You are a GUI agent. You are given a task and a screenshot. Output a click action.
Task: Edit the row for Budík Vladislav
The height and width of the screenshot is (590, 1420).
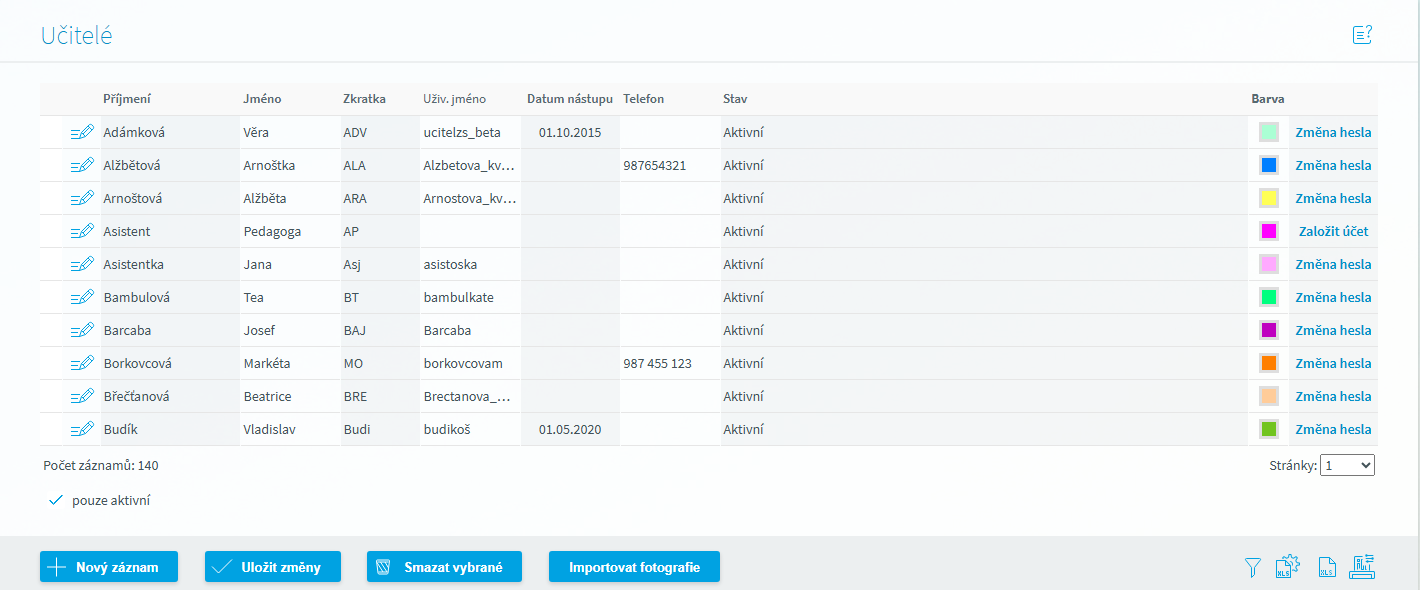[82, 429]
